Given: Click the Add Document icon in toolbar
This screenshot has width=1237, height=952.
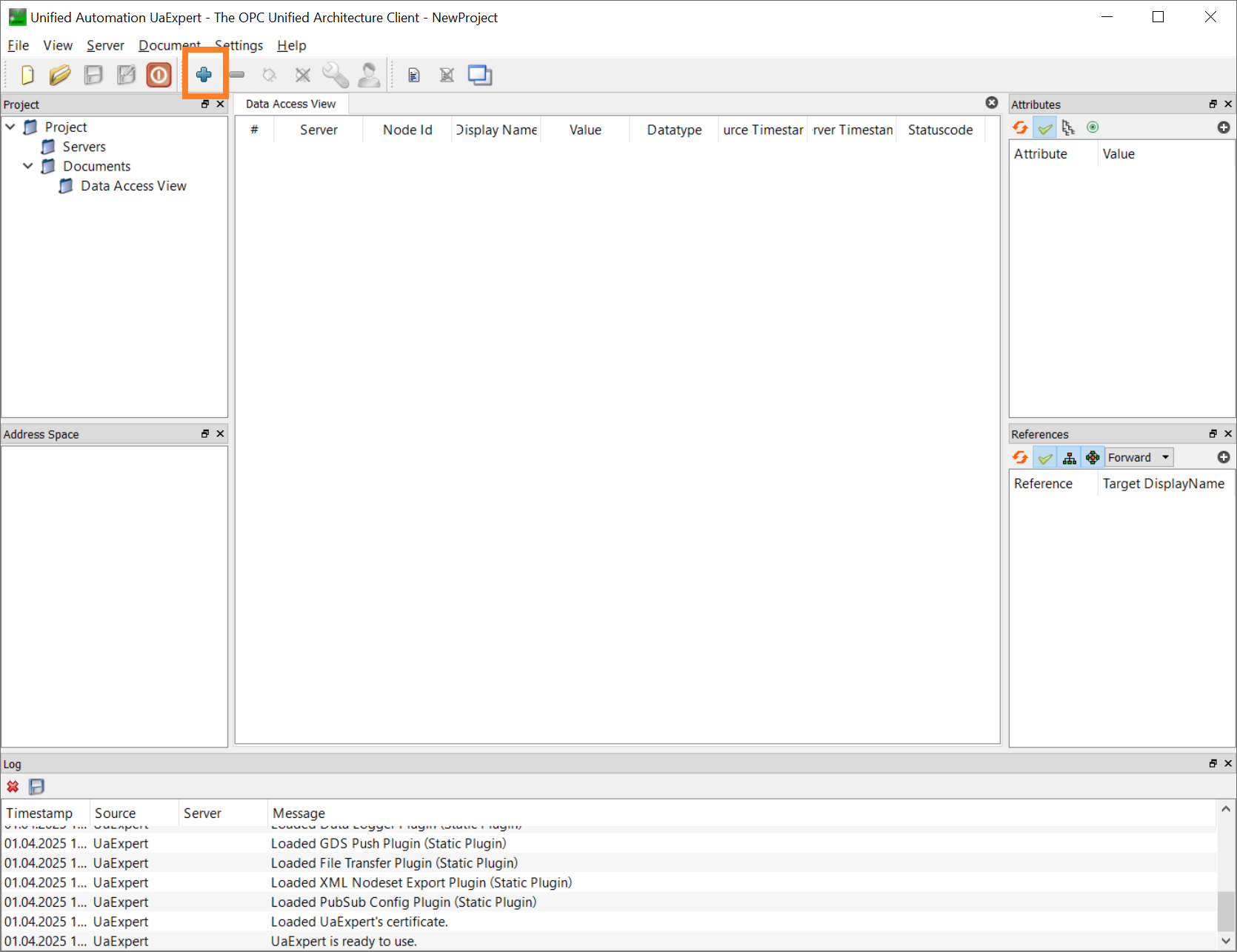Looking at the screenshot, I should tap(414, 75).
